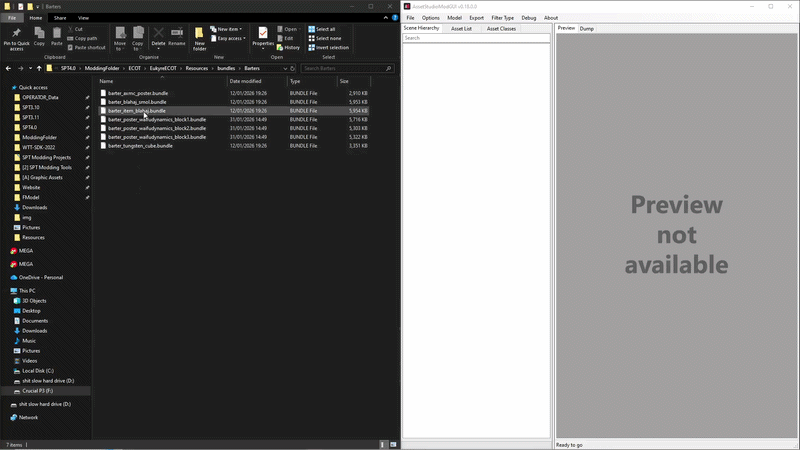This screenshot has width=800, height=450.
Task: Click ModdingFolder in address breadcrumb
Action: tap(102, 68)
